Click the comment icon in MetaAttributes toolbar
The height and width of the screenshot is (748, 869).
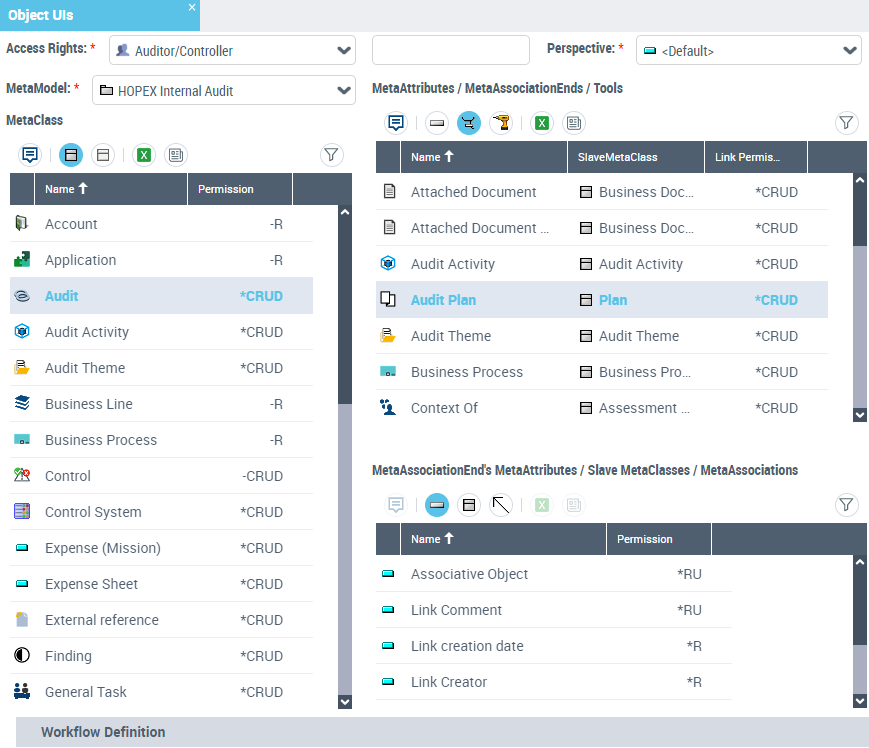click(396, 123)
